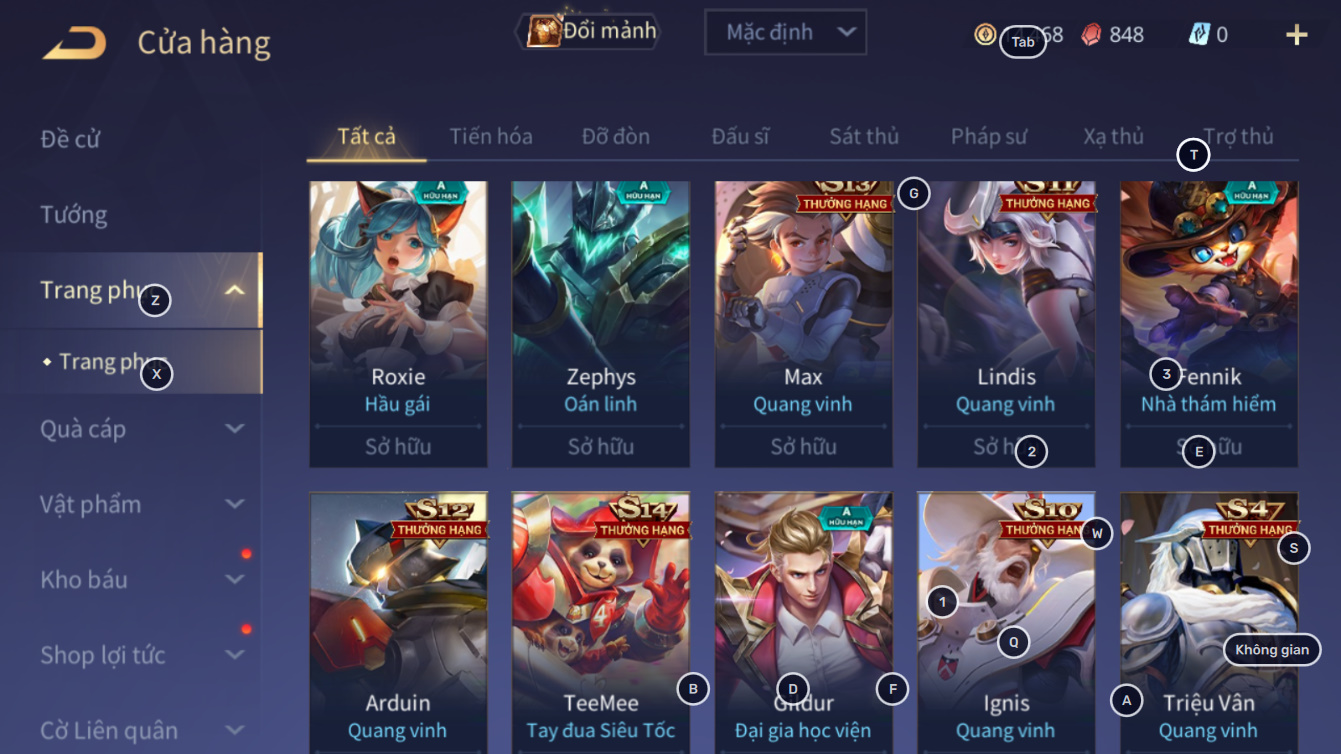Click the S13 Thưởng hạng badge on Max

click(x=846, y=197)
